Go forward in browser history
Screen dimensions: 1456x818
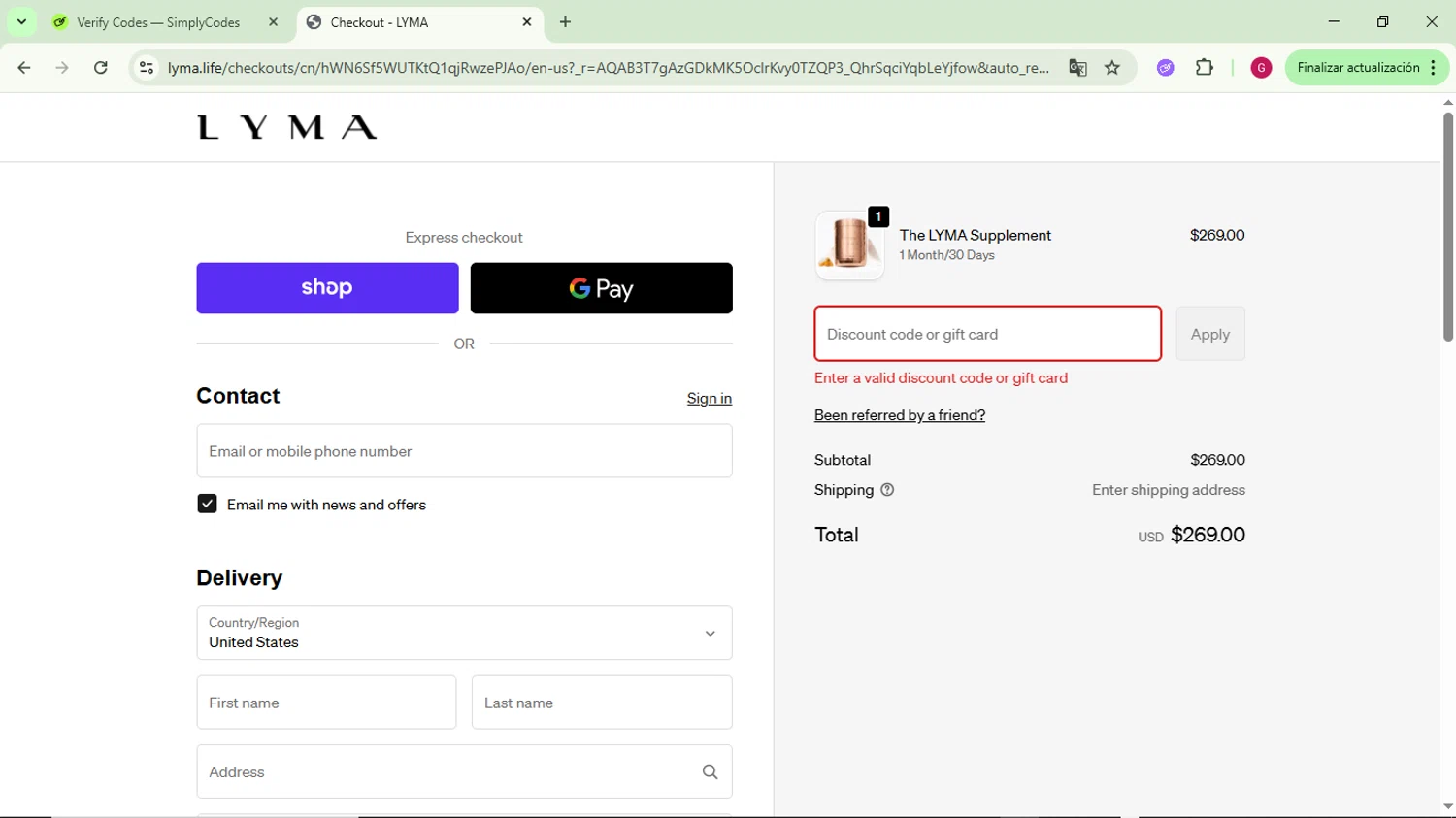click(62, 68)
